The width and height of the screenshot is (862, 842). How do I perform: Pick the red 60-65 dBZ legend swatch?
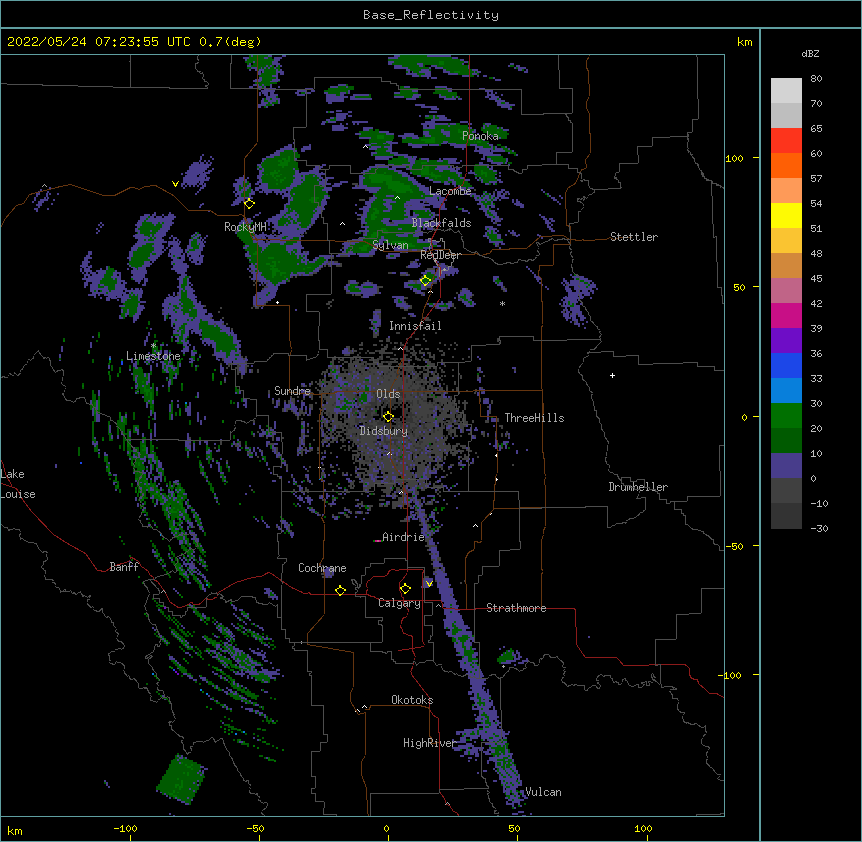[x=786, y=141]
